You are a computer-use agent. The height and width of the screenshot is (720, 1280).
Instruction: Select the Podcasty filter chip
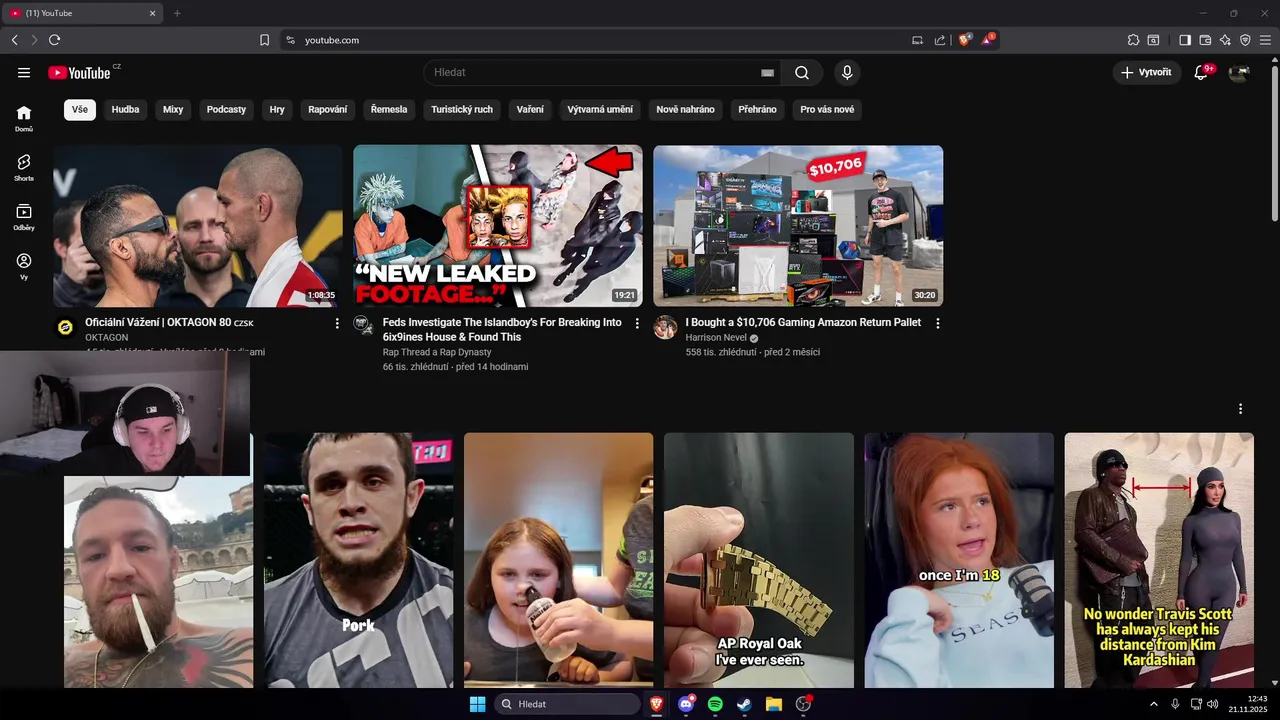(x=226, y=109)
